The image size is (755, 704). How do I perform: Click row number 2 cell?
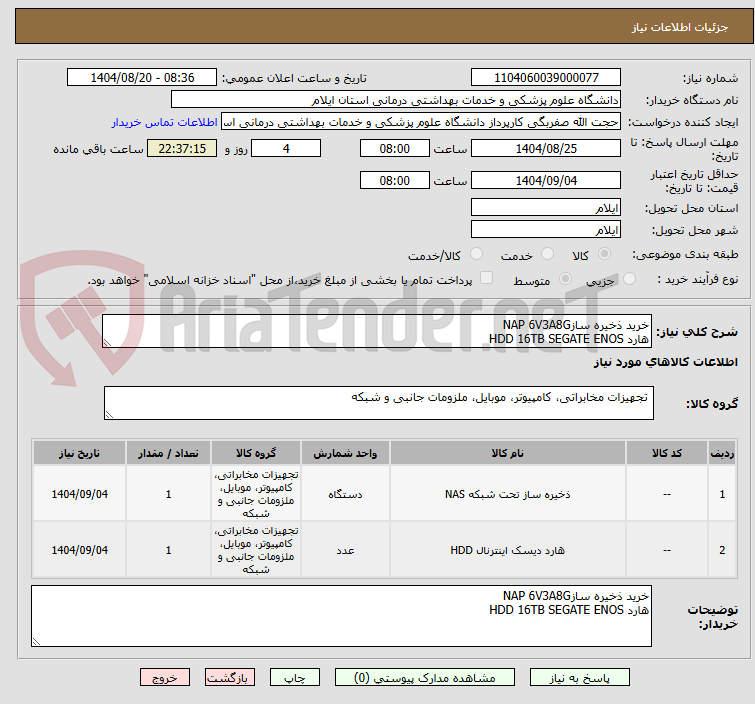722,549
